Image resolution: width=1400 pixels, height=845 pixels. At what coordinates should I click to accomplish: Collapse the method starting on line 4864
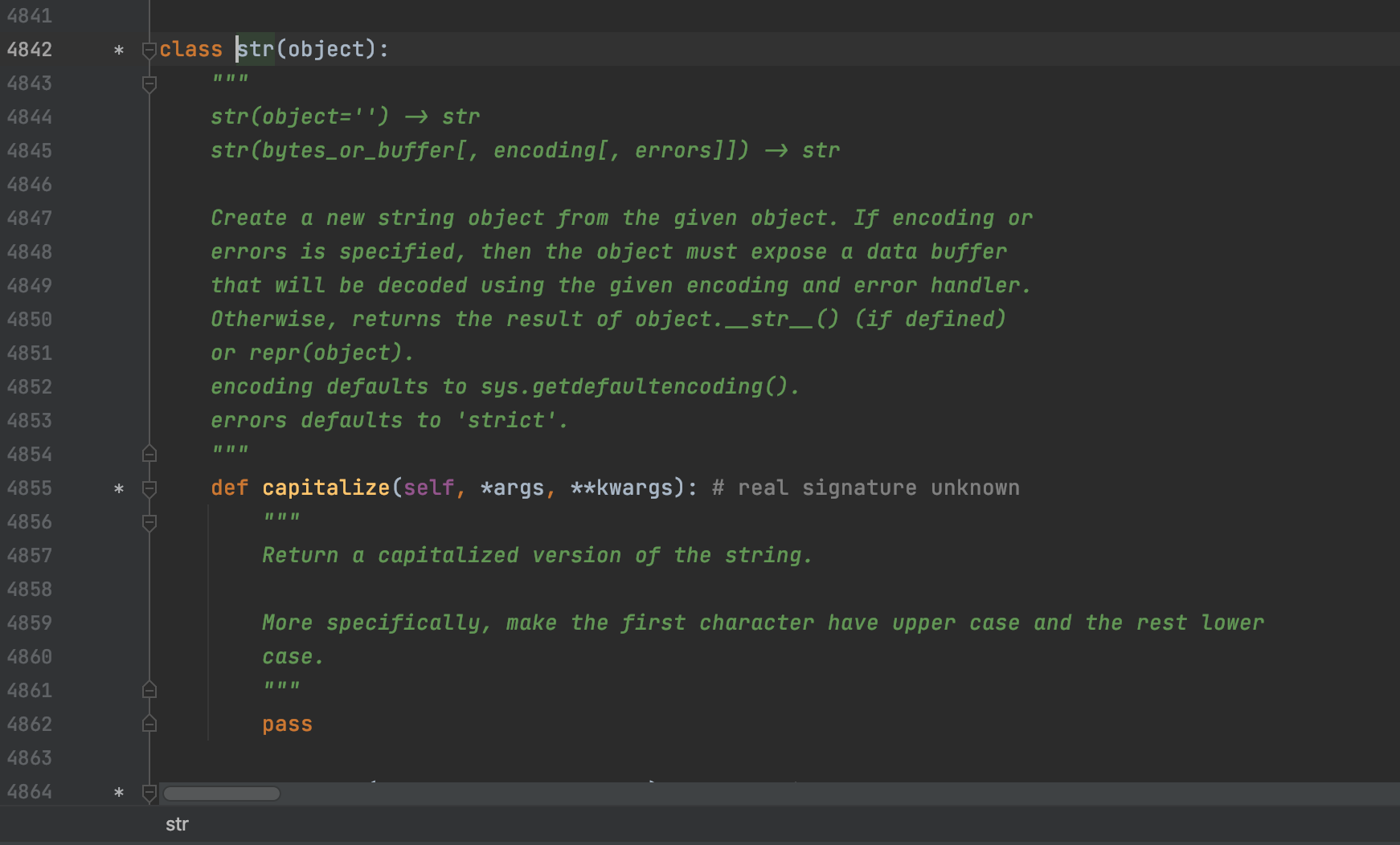pyautogui.click(x=149, y=792)
